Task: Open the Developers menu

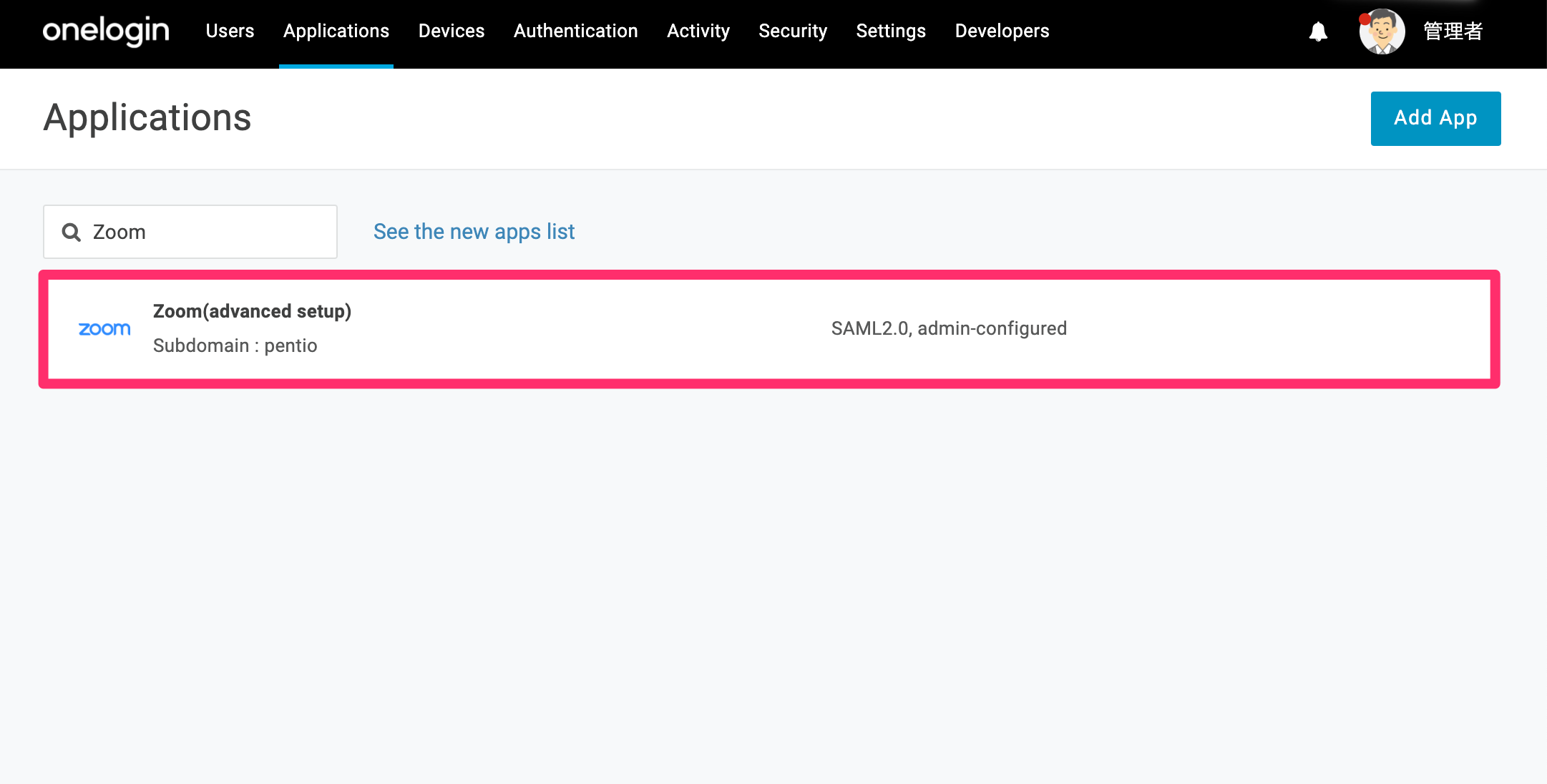Action: (1002, 31)
